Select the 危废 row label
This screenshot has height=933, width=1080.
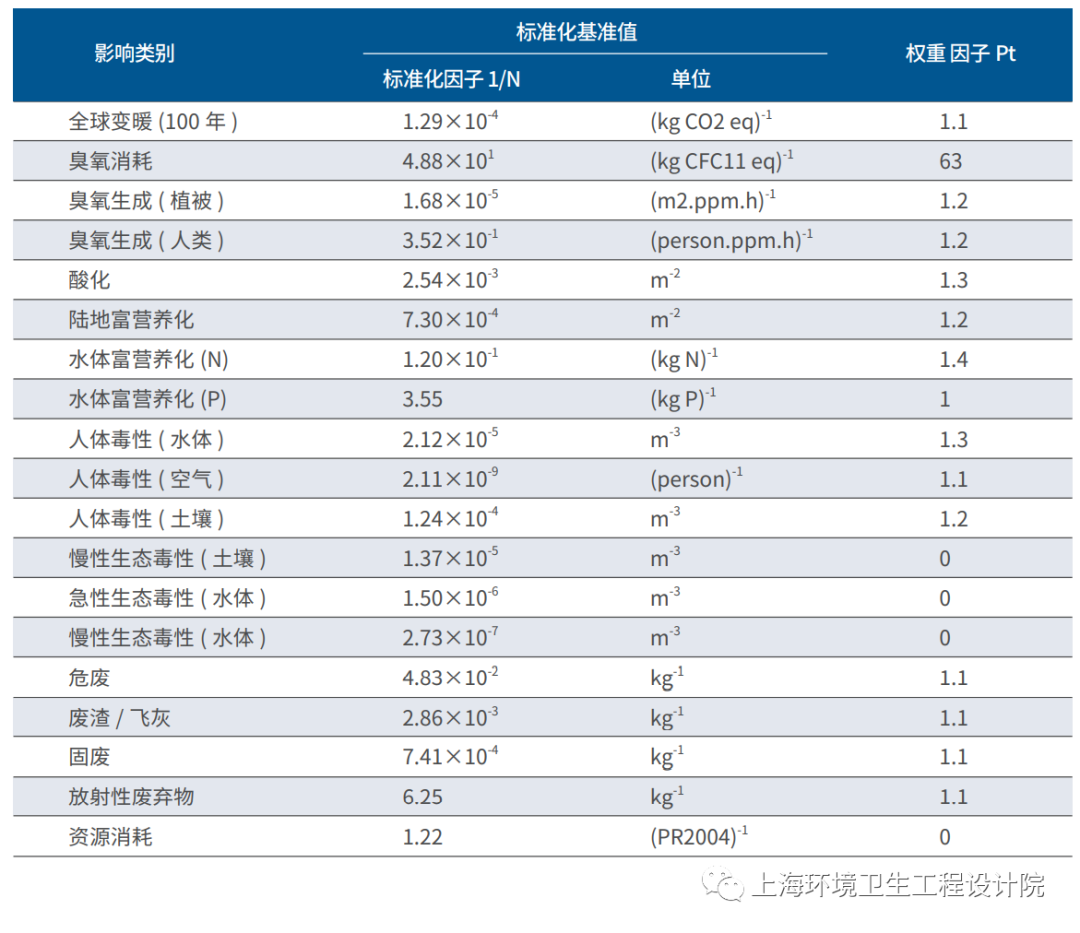[89, 678]
